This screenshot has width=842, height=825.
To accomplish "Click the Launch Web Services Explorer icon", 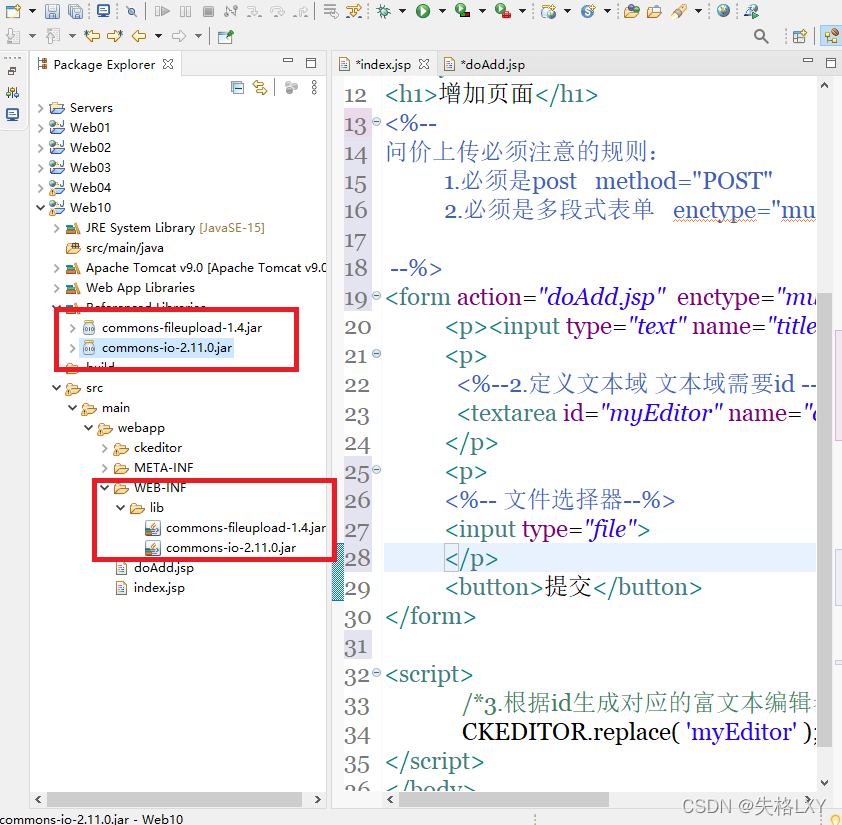I will (751, 11).
